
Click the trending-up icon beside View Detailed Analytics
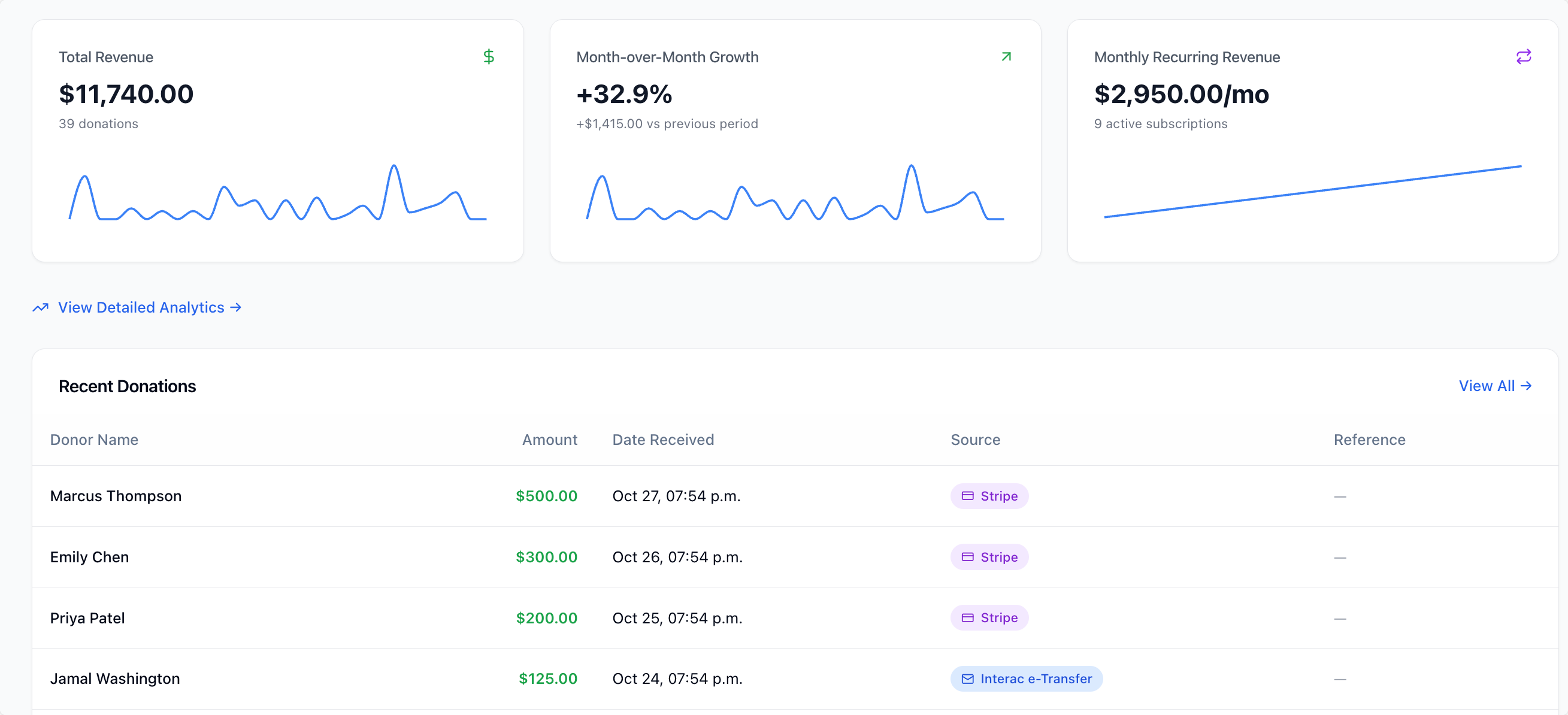(x=40, y=307)
